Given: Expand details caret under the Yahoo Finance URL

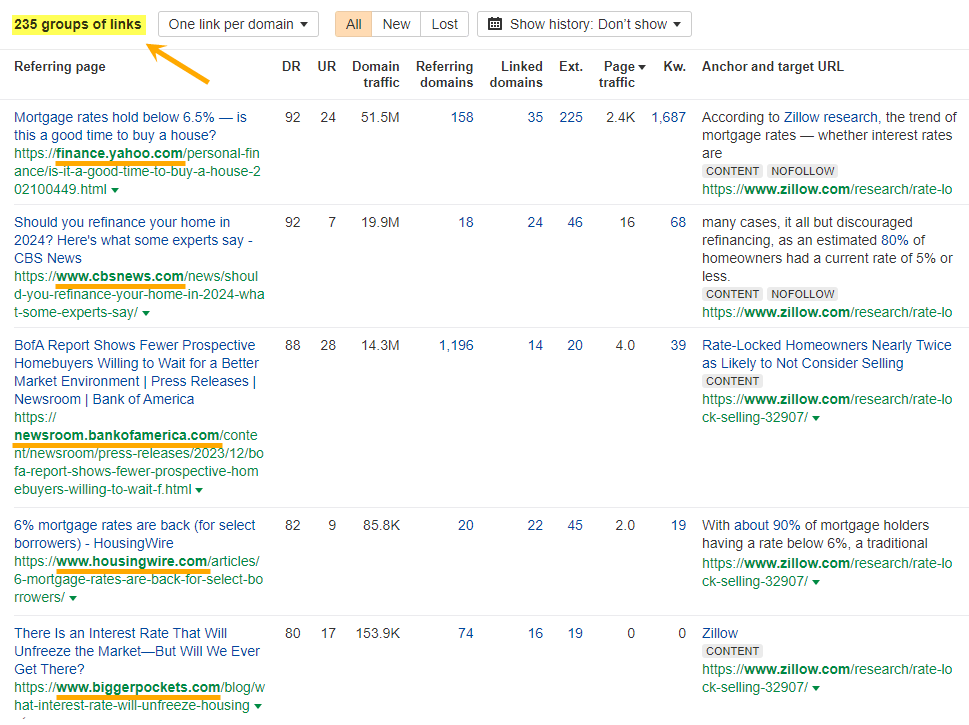Looking at the screenshot, I should pyautogui.click(x=116, y=190).
